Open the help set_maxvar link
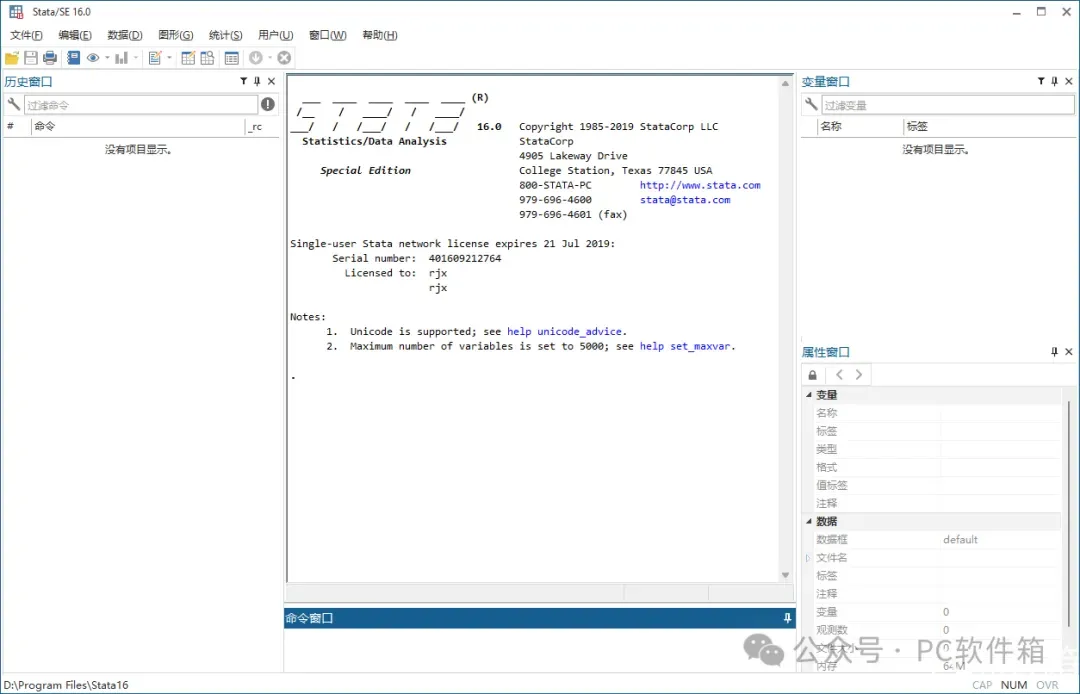Viewport: 1080px width, 694px height. click(x=685, y=346)
